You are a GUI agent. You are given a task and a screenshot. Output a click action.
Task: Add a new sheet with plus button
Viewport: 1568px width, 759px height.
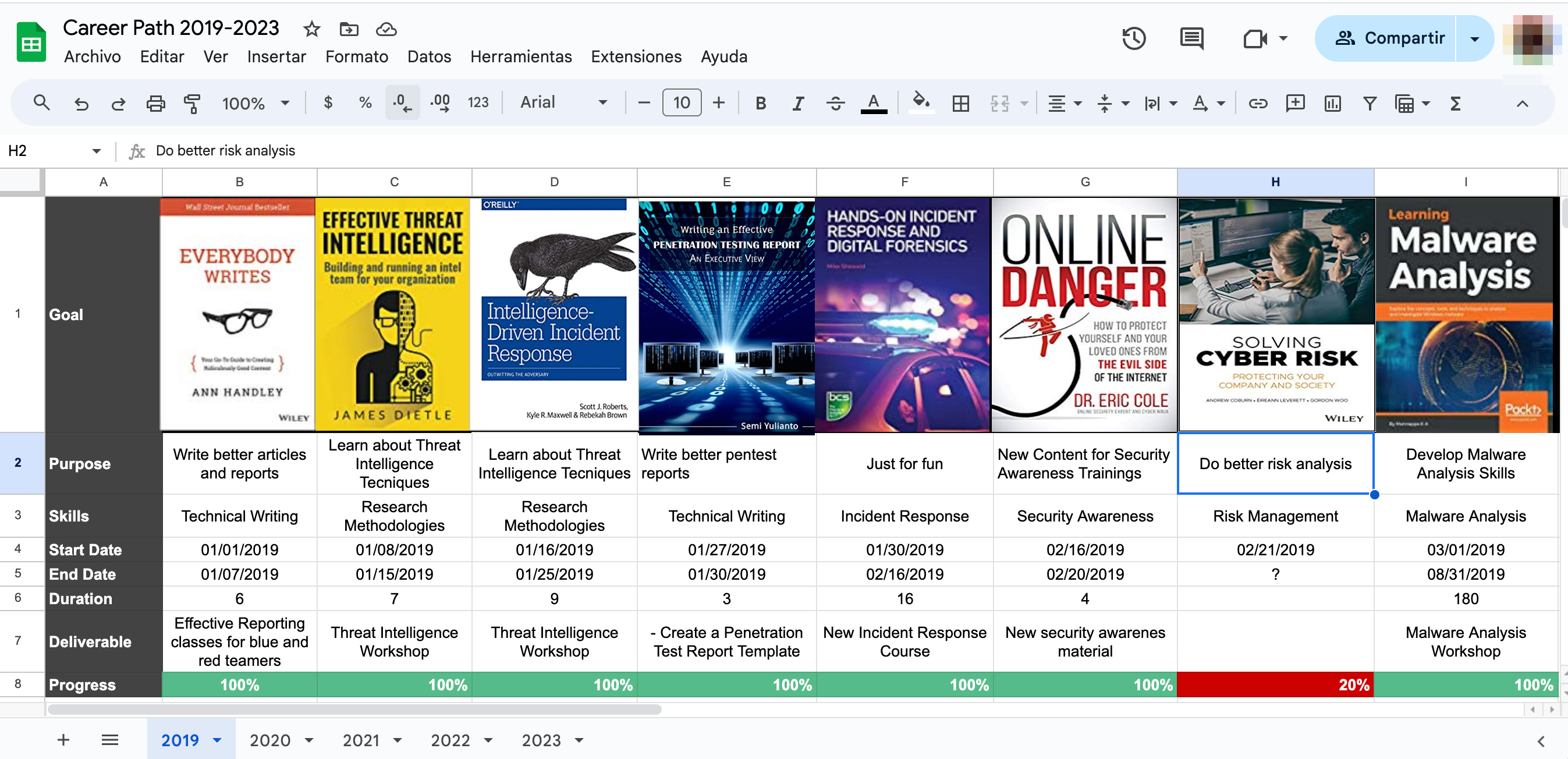click(63, 740)
